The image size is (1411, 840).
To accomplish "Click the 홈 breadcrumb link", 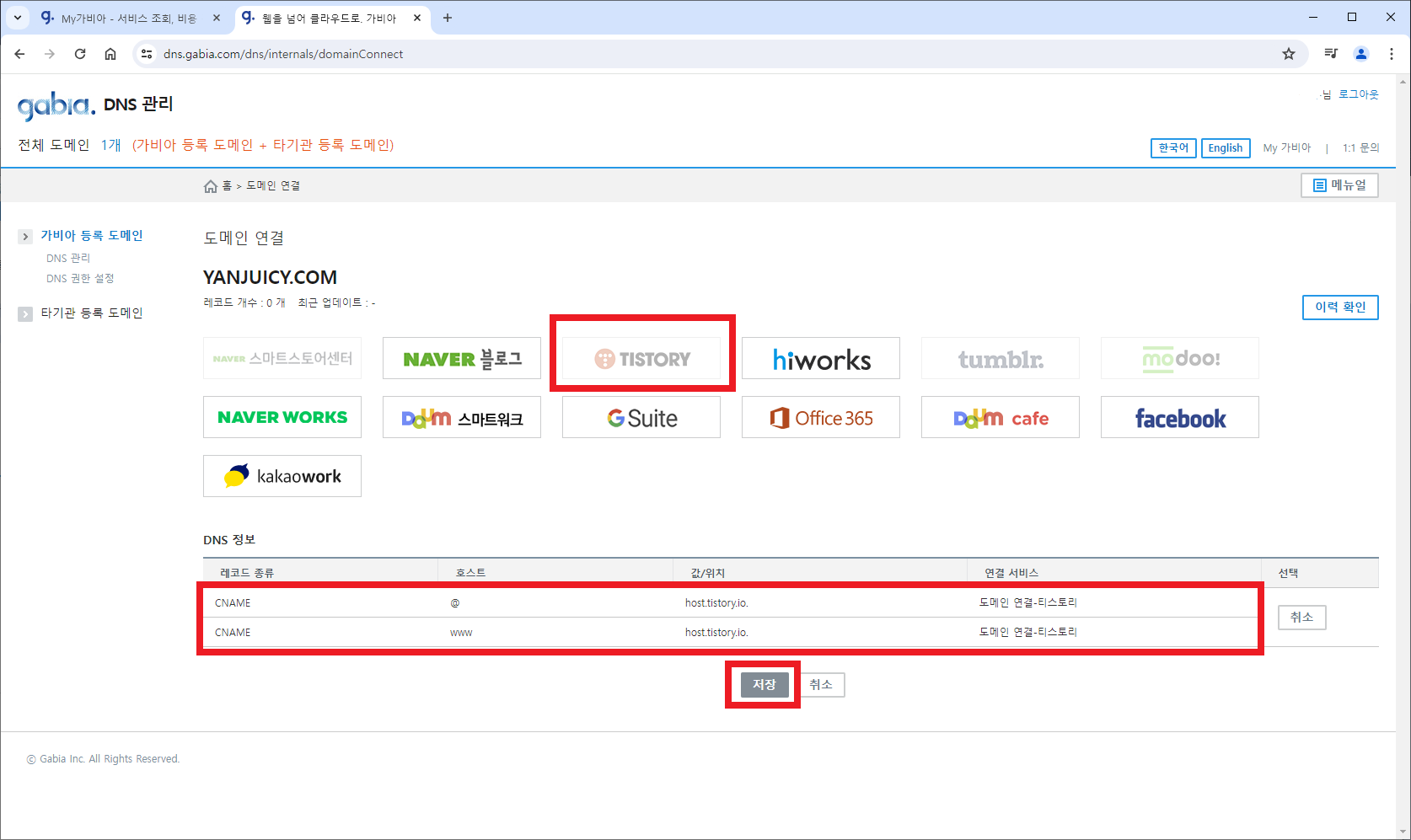I will coord(227,185).
